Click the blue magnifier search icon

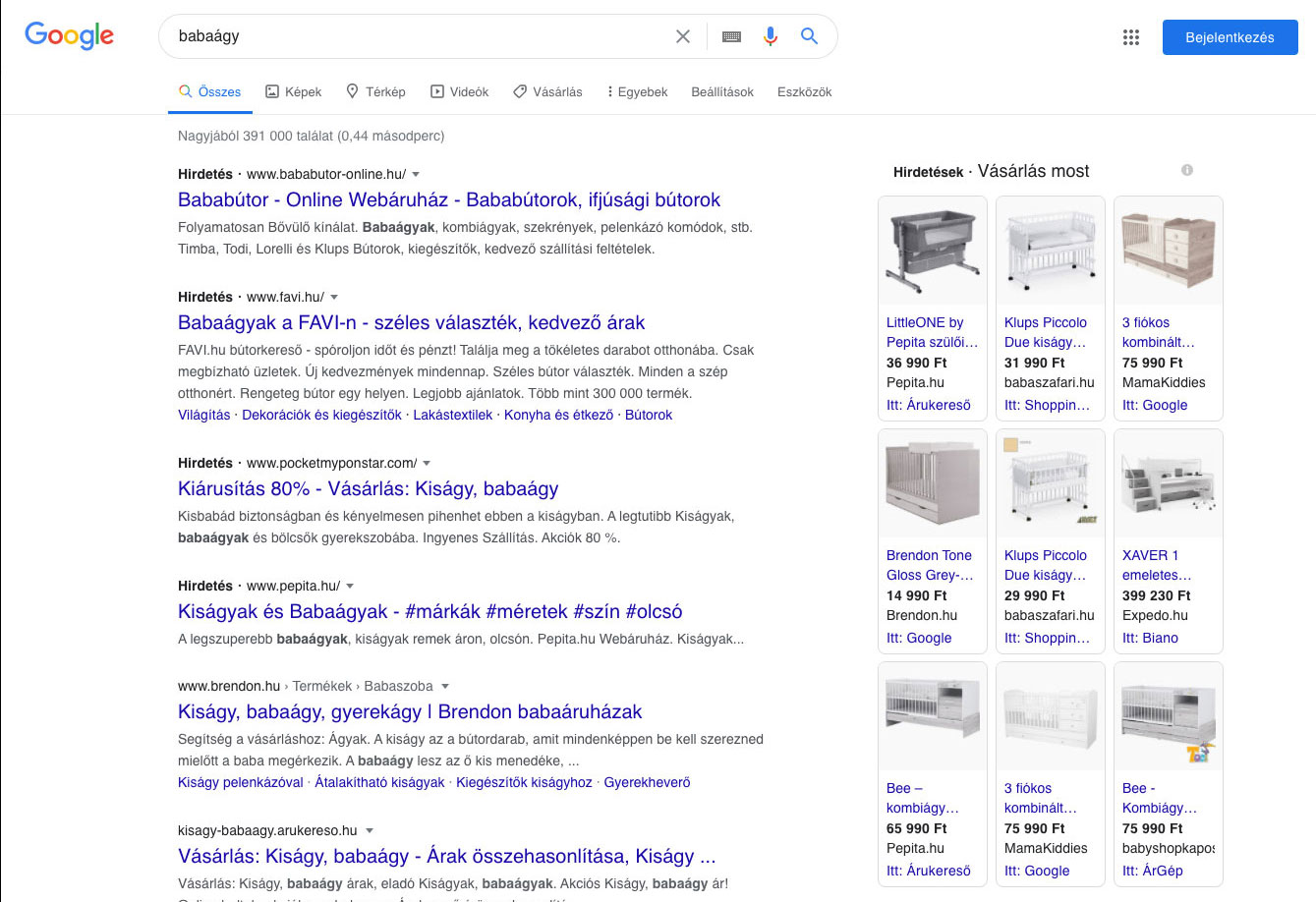(809, 36)
